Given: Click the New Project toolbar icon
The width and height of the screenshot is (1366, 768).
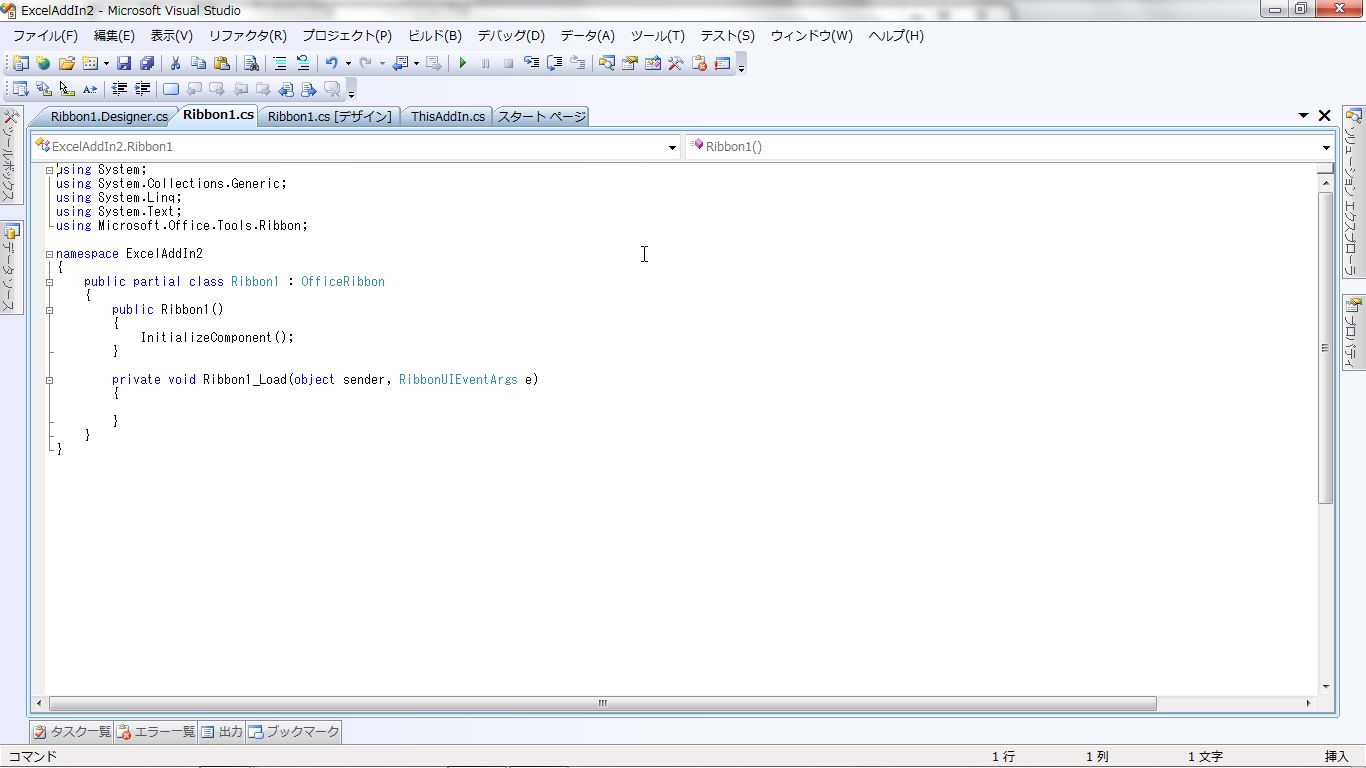Looking at the screenshot, I should coord(19,63).
